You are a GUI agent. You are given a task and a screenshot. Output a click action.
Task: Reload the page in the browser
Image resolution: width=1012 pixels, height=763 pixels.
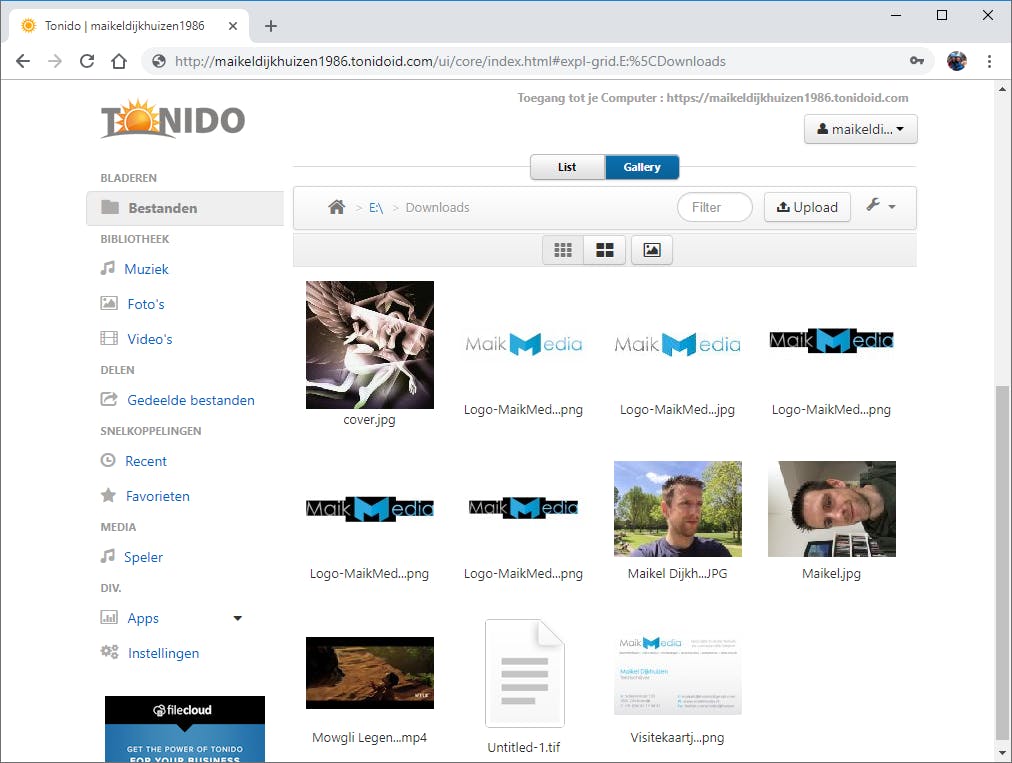[x=87, y=61]
